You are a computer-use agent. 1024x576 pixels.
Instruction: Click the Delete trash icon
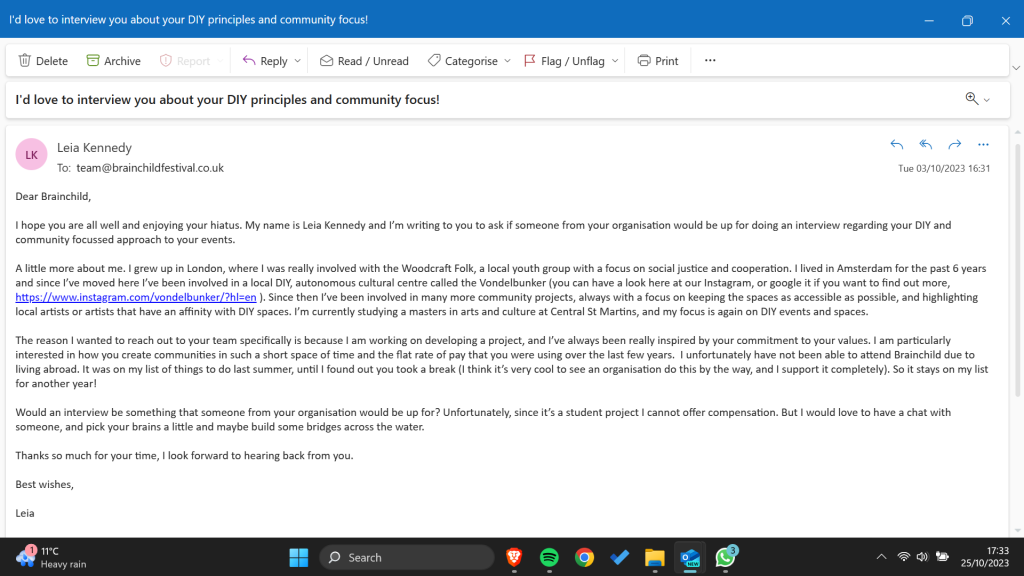pyautogui.click(x=25, y=61)
